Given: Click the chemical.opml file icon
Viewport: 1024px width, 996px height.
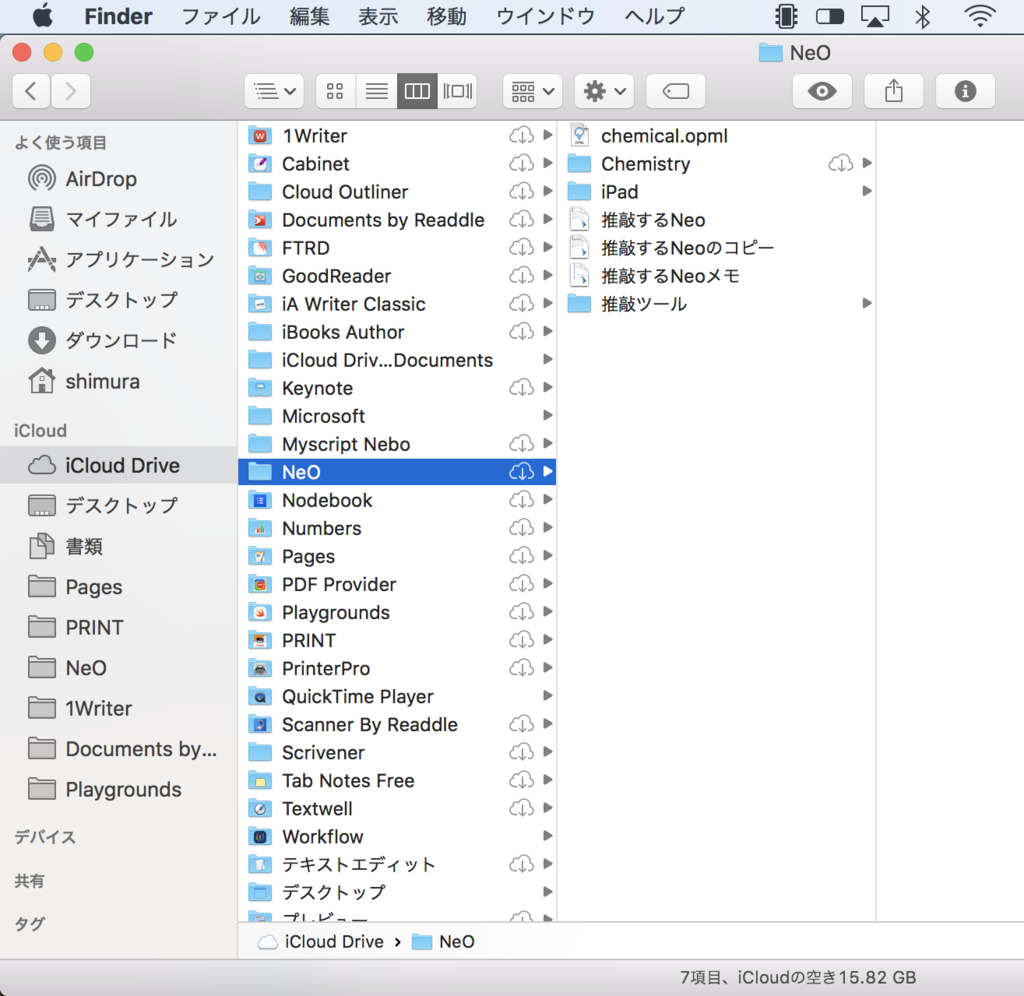Looking at the screenshot, I should point(579,136).
